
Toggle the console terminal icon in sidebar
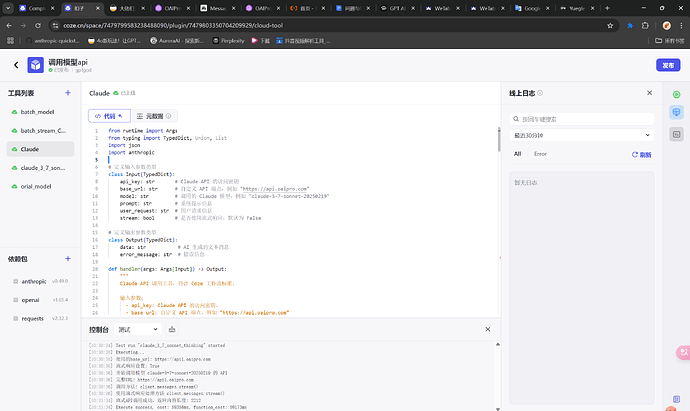676,134
